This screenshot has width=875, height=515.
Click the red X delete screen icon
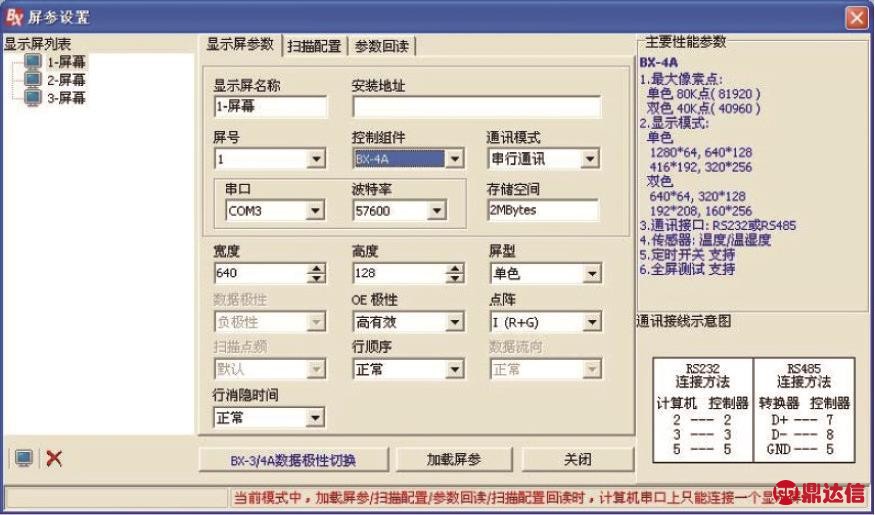point(54,459)
